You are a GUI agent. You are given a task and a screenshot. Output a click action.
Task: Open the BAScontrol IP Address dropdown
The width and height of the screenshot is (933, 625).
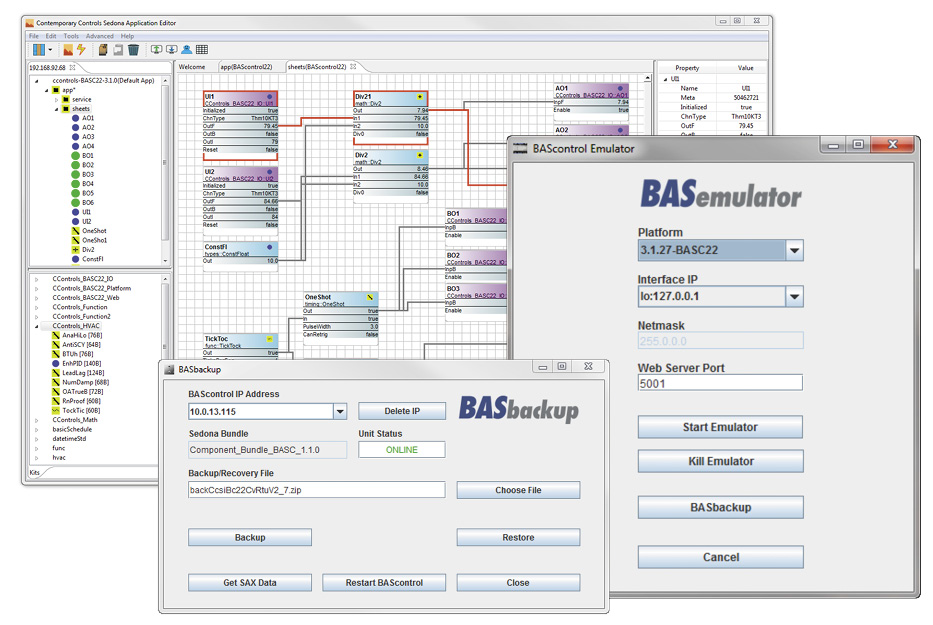tap(340, 410)
